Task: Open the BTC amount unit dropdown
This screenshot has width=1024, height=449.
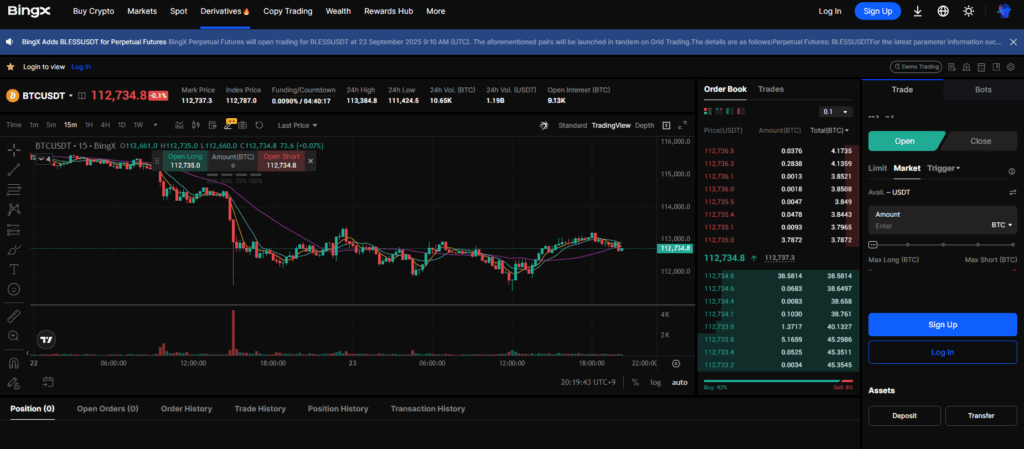Action: tap(1002, 225)
